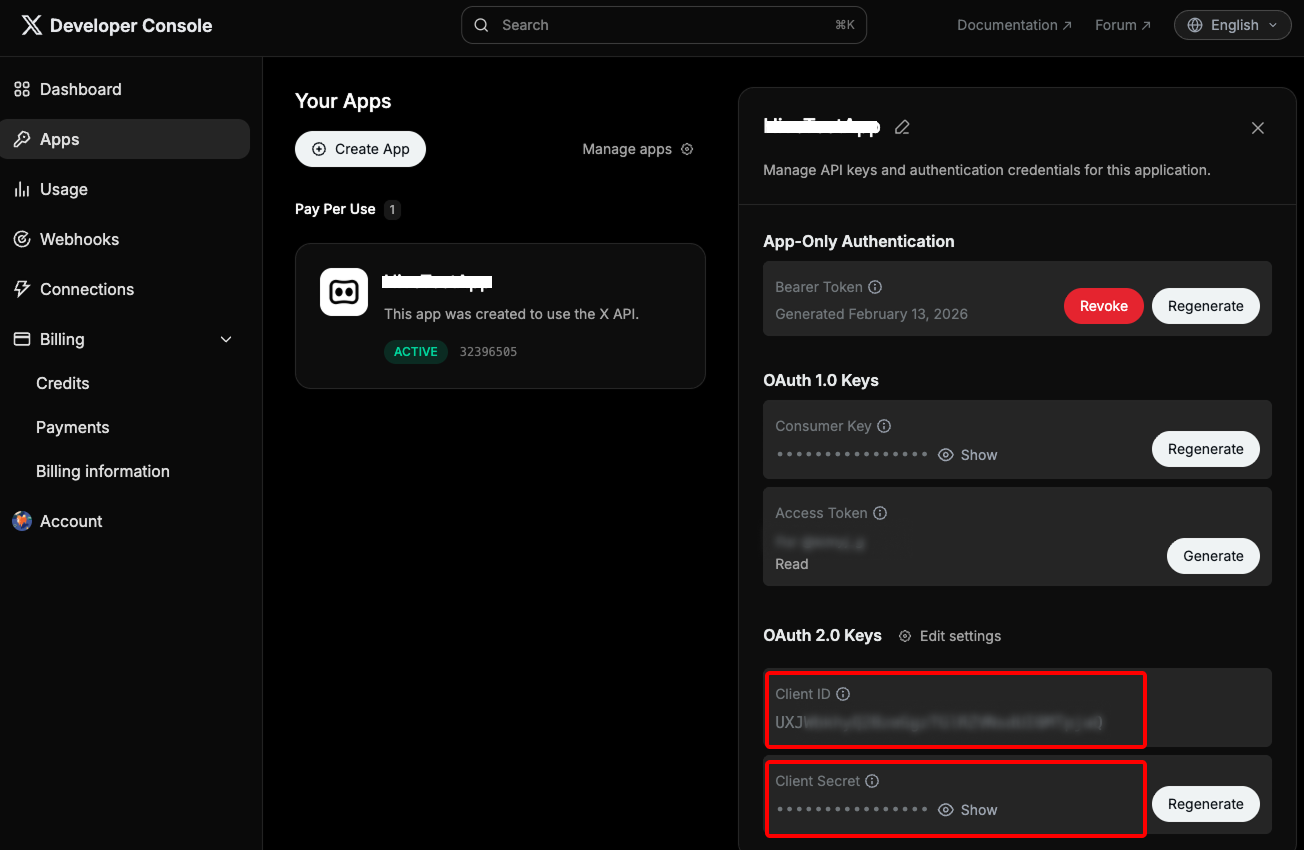Reveal the Client Secret with Show
This screenshot has width=1304, height=850.
click(968, 810)
